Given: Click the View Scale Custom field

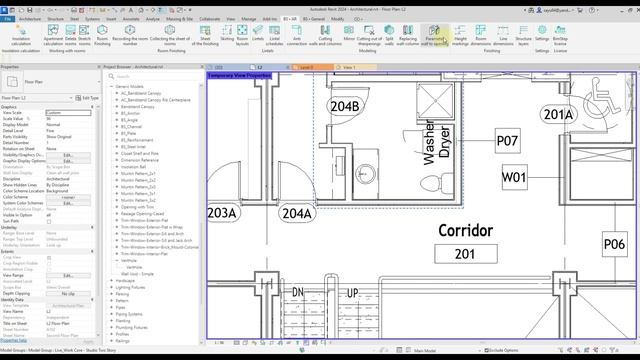Looking at the screenshot, I should pos(68,113).
